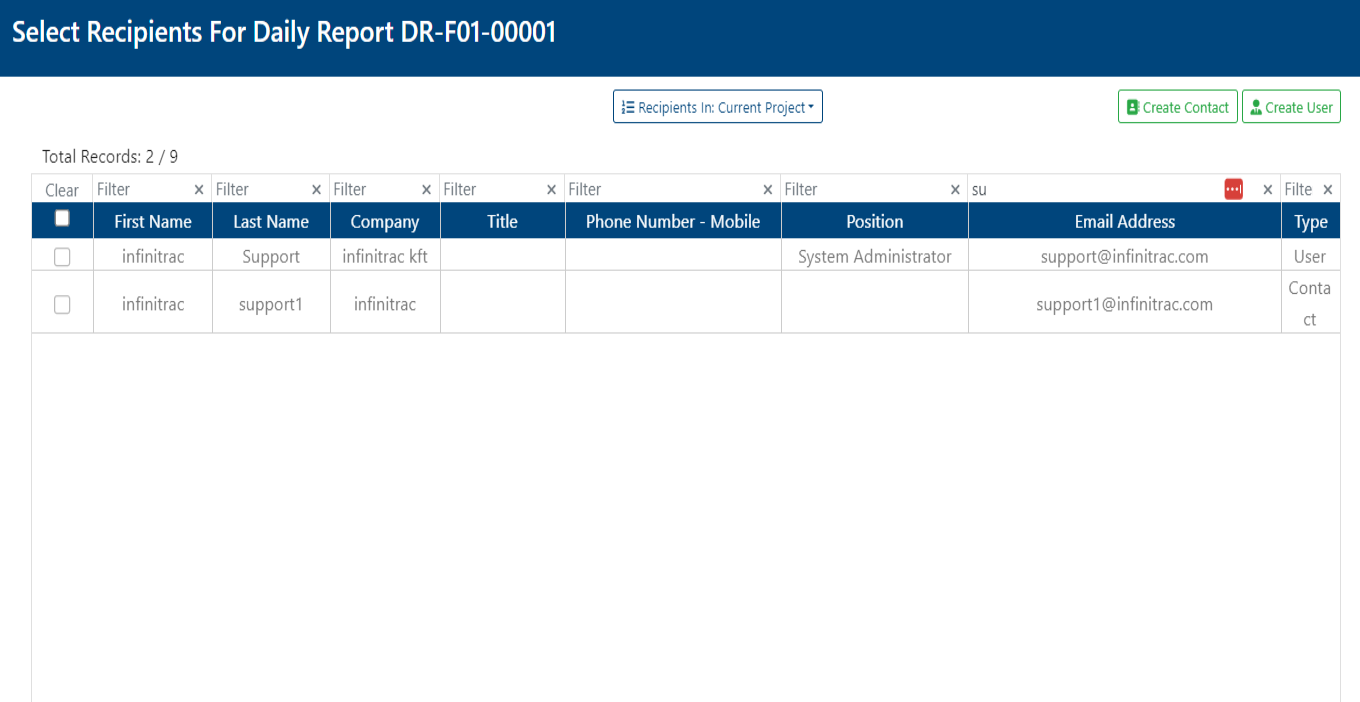Sort by the Title column header

tap(503, 221)
